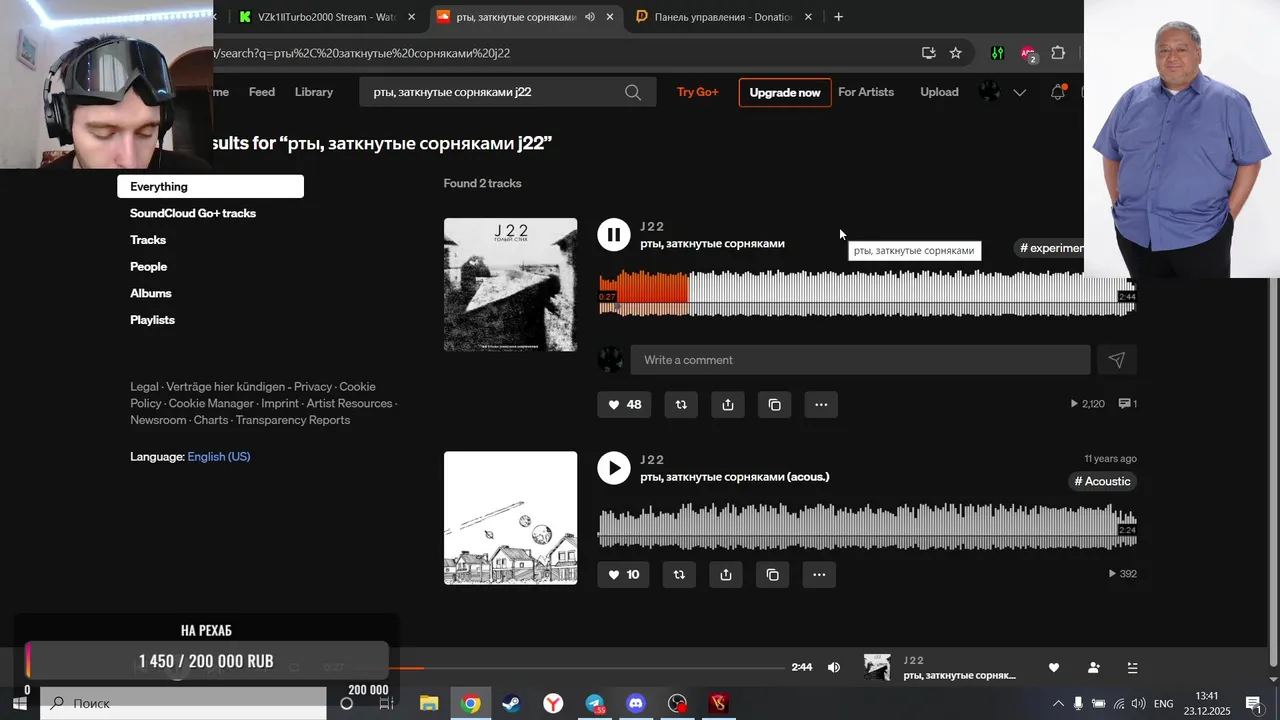The width and height of the screenshot is (1280, 720).
Task: Open bottom player track artwork thumbnail
Action: pos(877,668)
